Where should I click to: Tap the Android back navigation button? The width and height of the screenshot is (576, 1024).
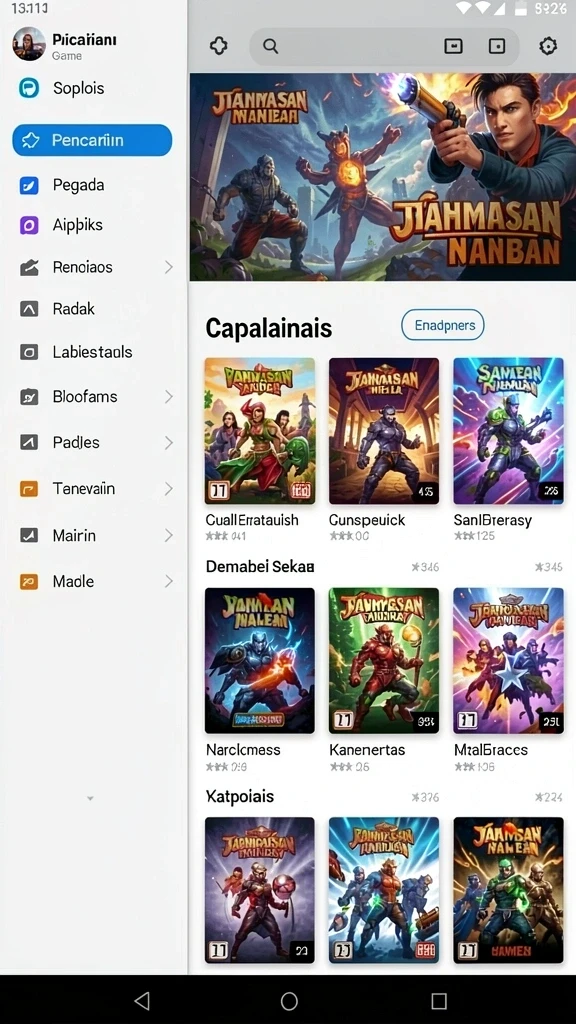tap(142, 1000)
